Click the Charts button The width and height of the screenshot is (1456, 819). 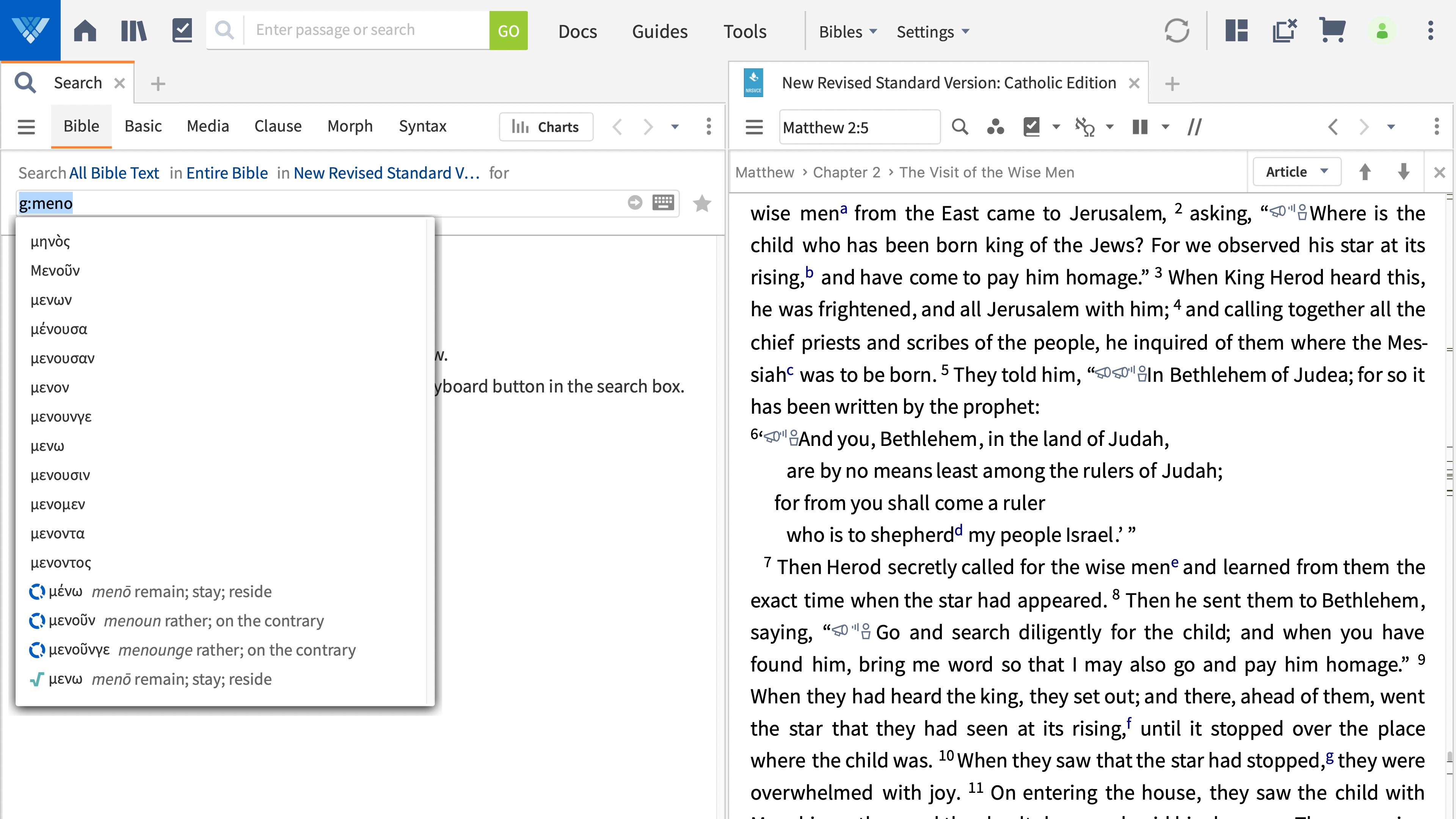coord(546,127)
